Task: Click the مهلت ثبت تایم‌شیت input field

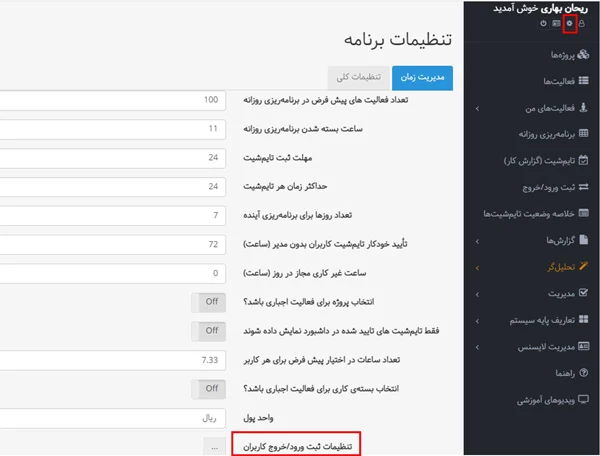Action: click(x=110, y=158)
